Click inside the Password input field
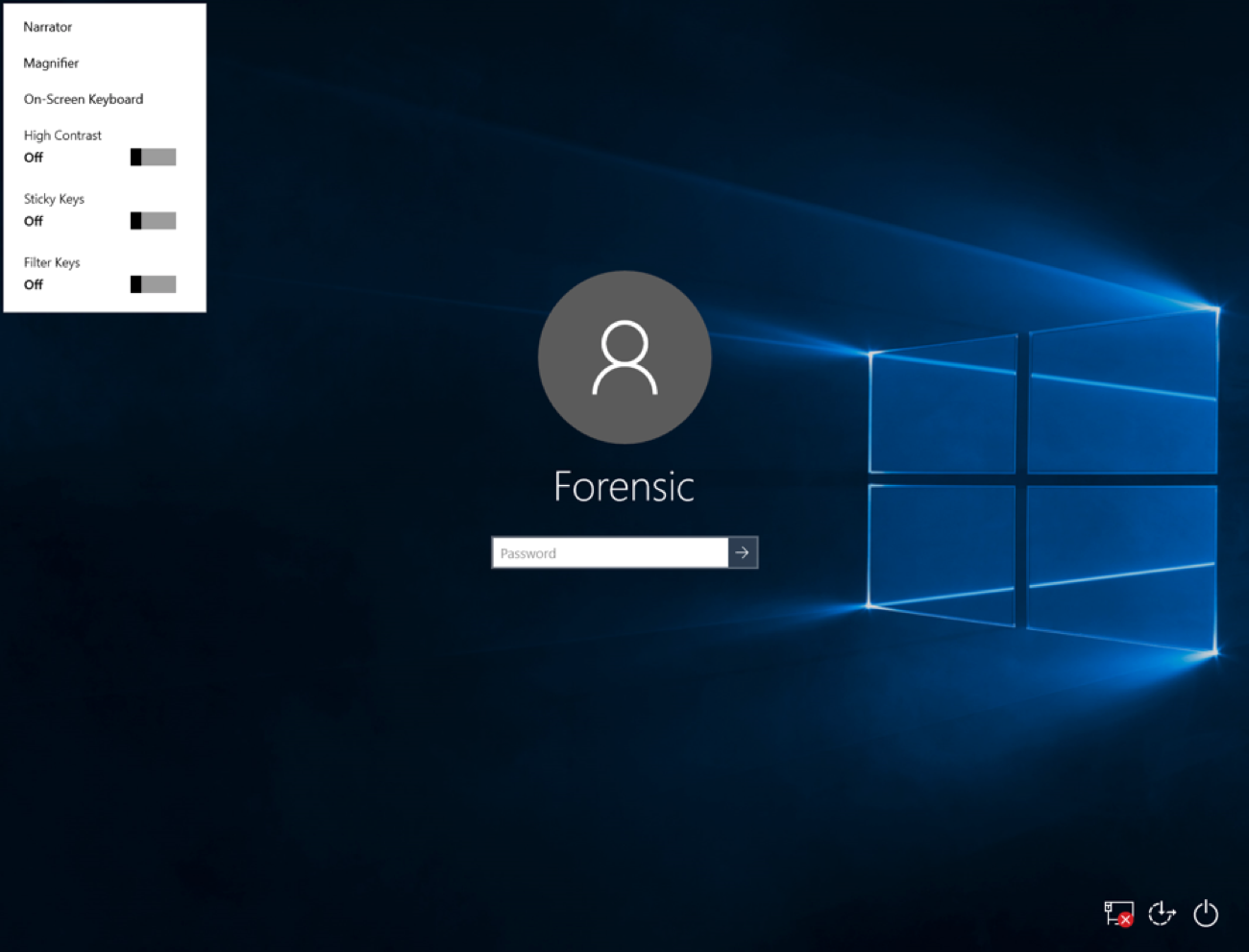This screenshot has height=952, width=1249. 605,552
